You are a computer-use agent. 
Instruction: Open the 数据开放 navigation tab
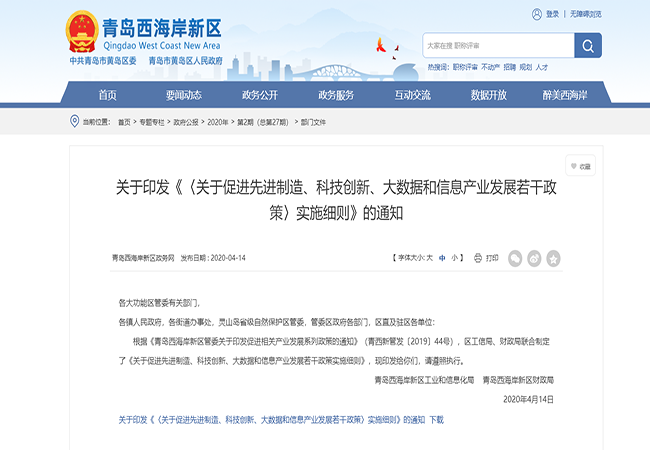(489, 95)
